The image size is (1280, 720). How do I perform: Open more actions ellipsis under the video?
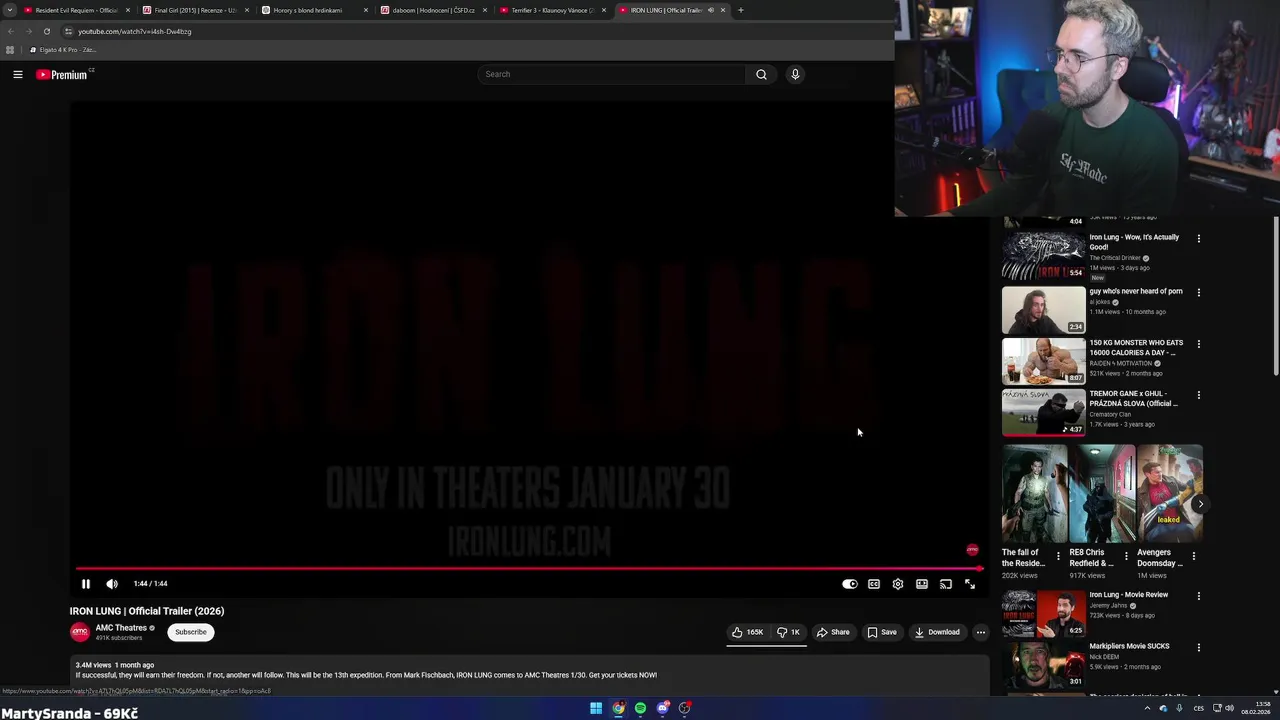pyautogui.click(x=981, y=632)
